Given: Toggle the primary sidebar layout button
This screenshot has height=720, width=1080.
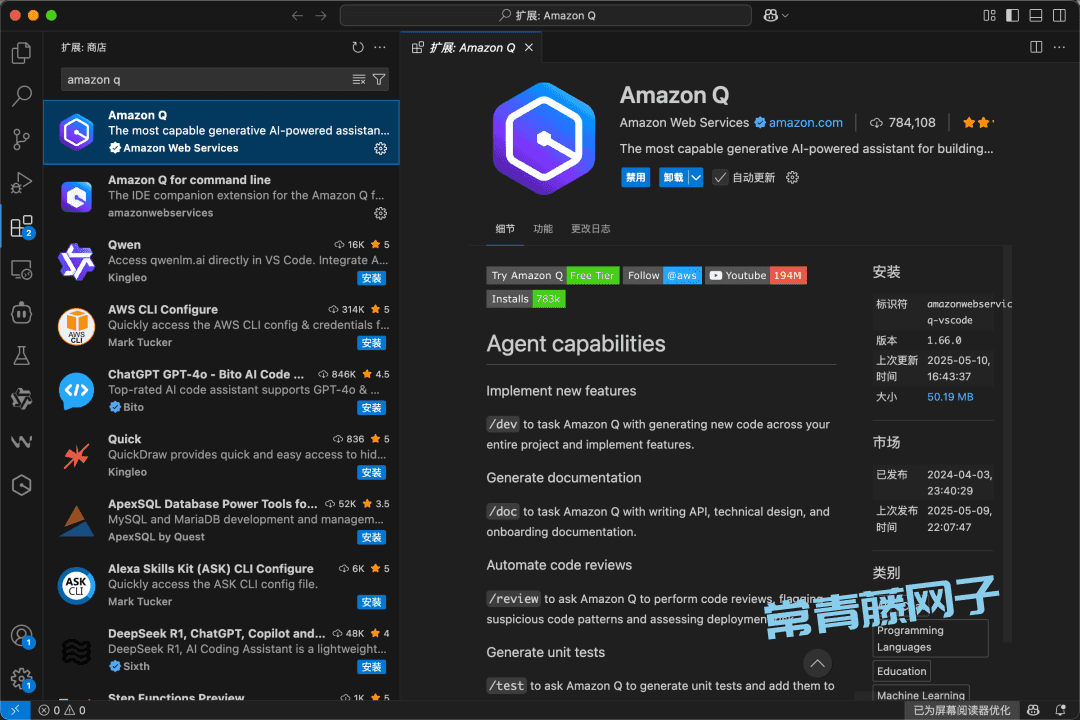Looking at the screenshot, I should point(1011,15).
